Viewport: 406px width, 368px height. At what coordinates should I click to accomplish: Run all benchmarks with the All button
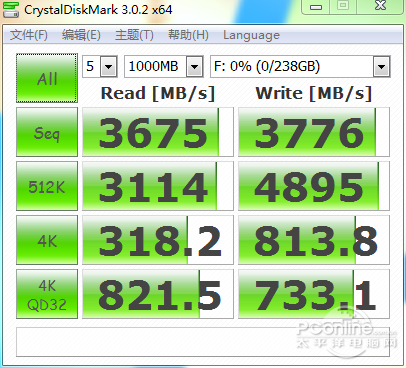tap(47, 78)
